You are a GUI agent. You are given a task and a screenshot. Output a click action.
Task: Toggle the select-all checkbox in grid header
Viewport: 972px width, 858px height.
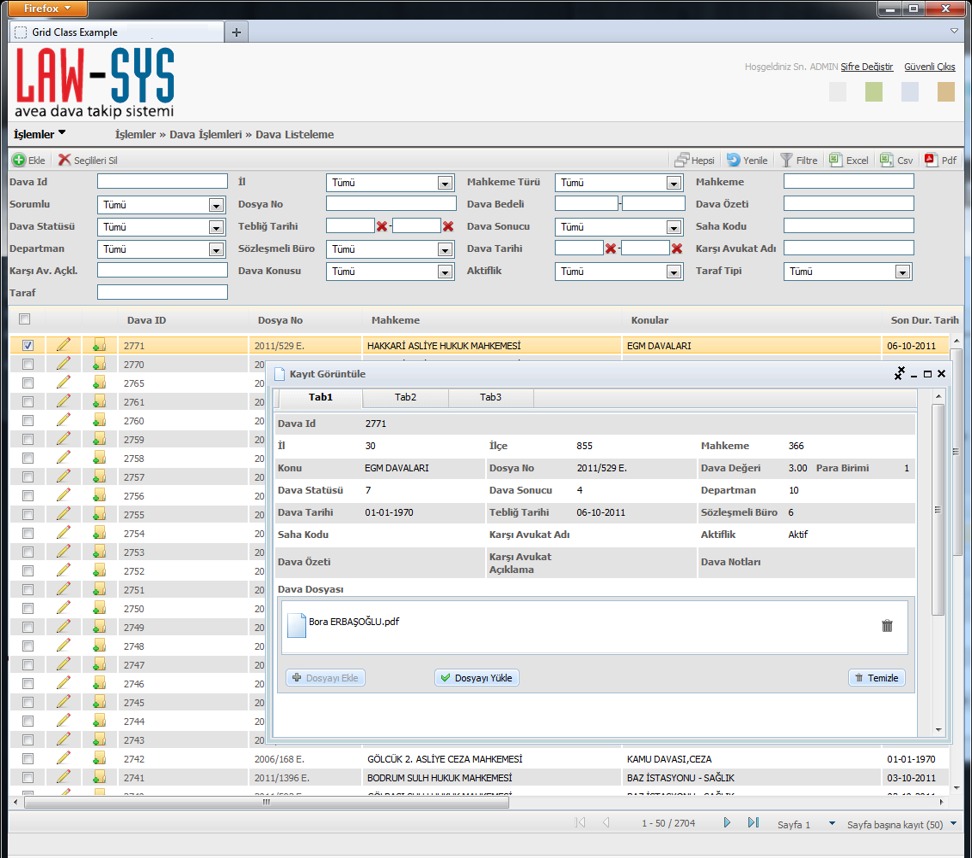pyautogui.click(x=25, y=319)
